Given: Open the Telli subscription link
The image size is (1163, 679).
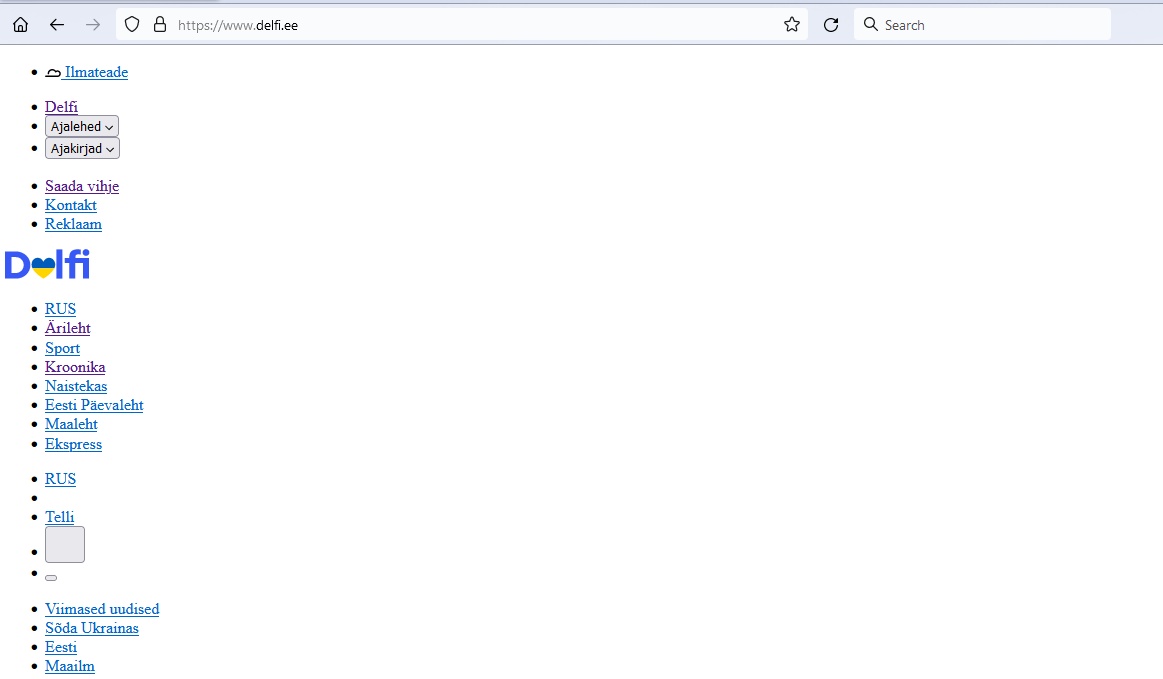Looking at the screenshot, I should coord(60,517).
